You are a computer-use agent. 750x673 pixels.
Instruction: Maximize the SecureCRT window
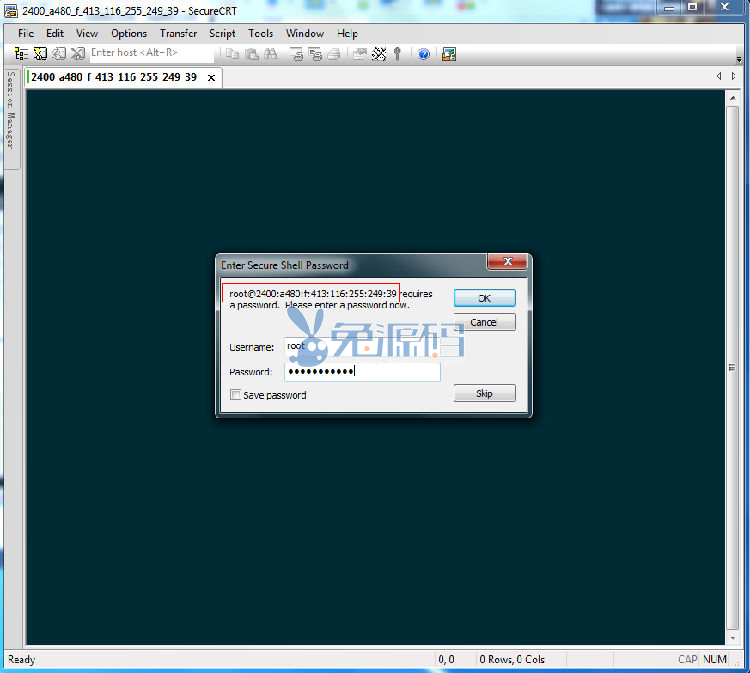[692, 7]
